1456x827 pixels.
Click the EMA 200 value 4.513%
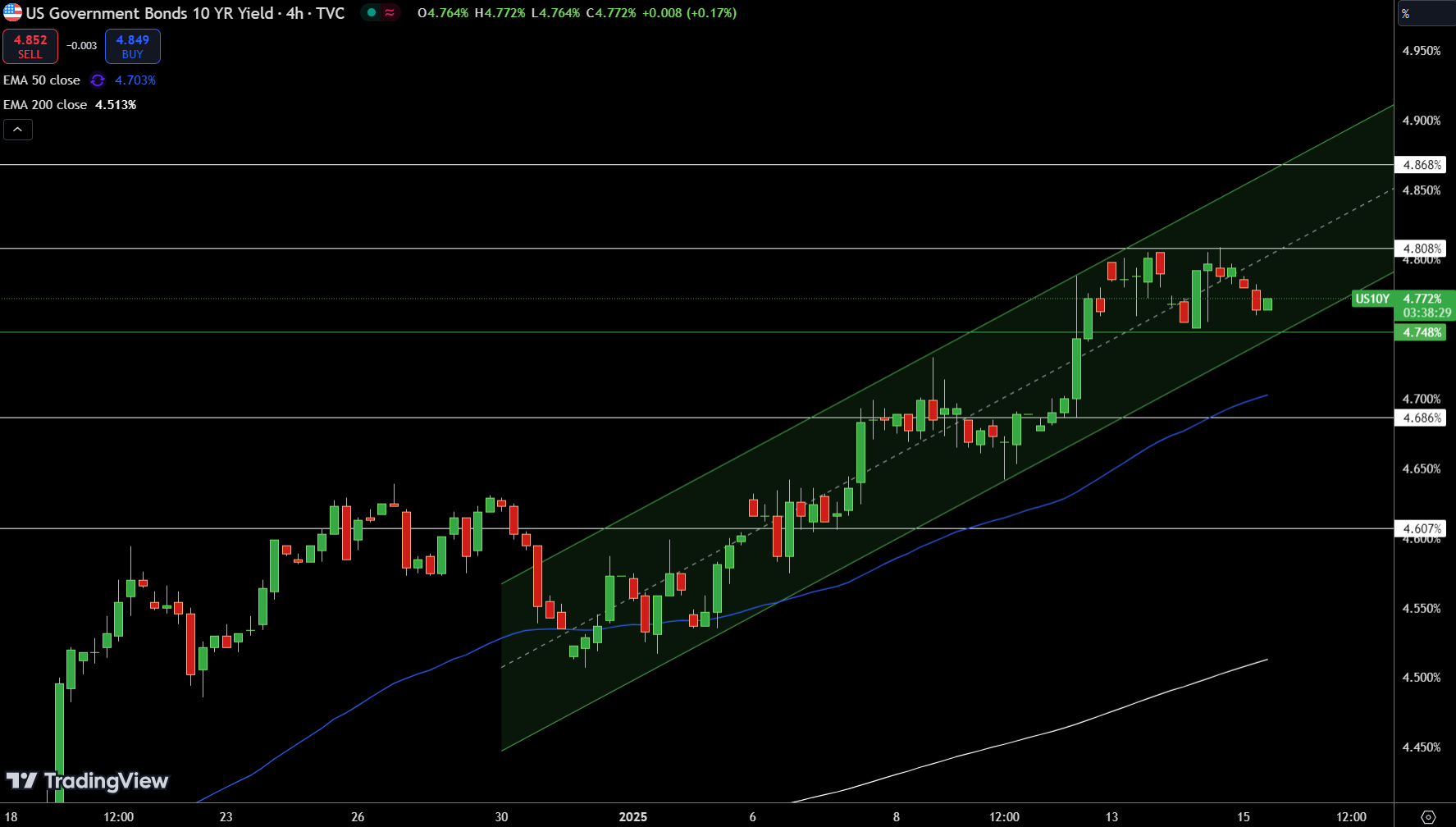[x=116, y=105]
